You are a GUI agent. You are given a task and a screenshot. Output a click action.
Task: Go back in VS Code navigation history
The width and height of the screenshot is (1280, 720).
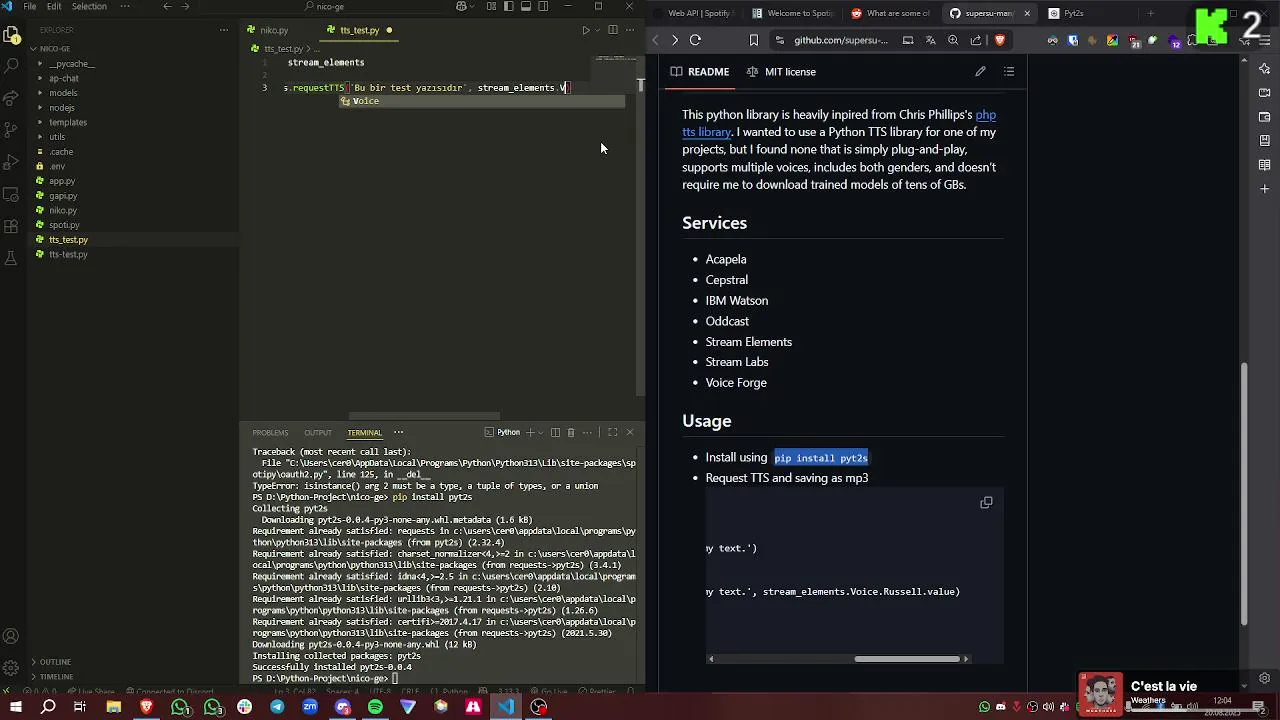[x=167, y=6]
